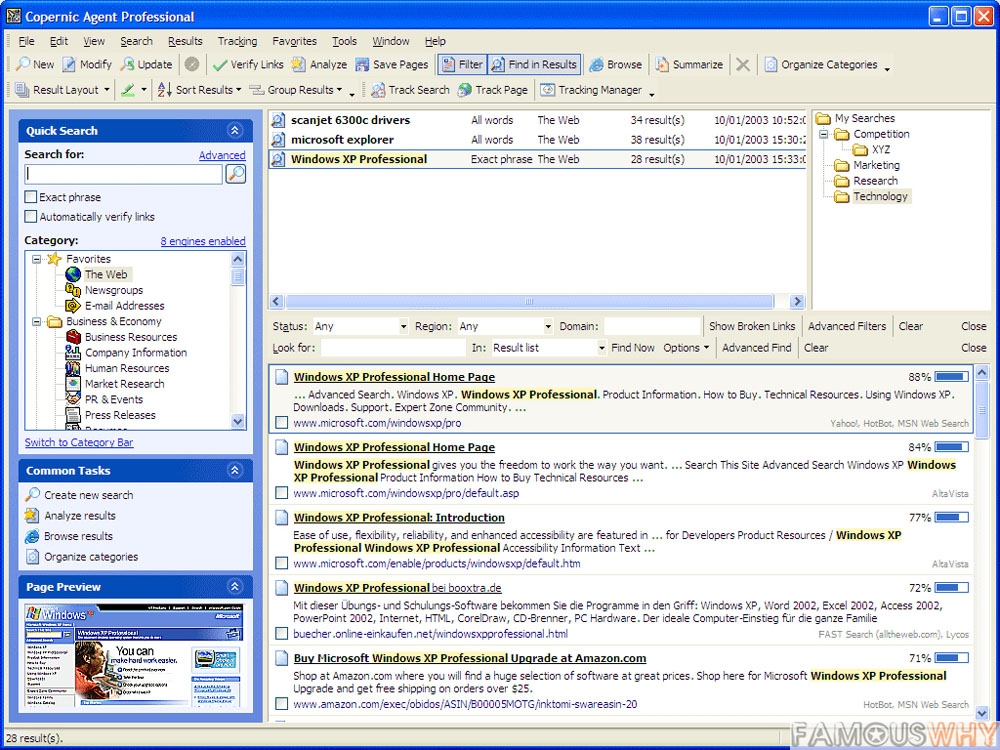1000x750 pixels.
Task: Open the Results menu
Action: (185, 41)
